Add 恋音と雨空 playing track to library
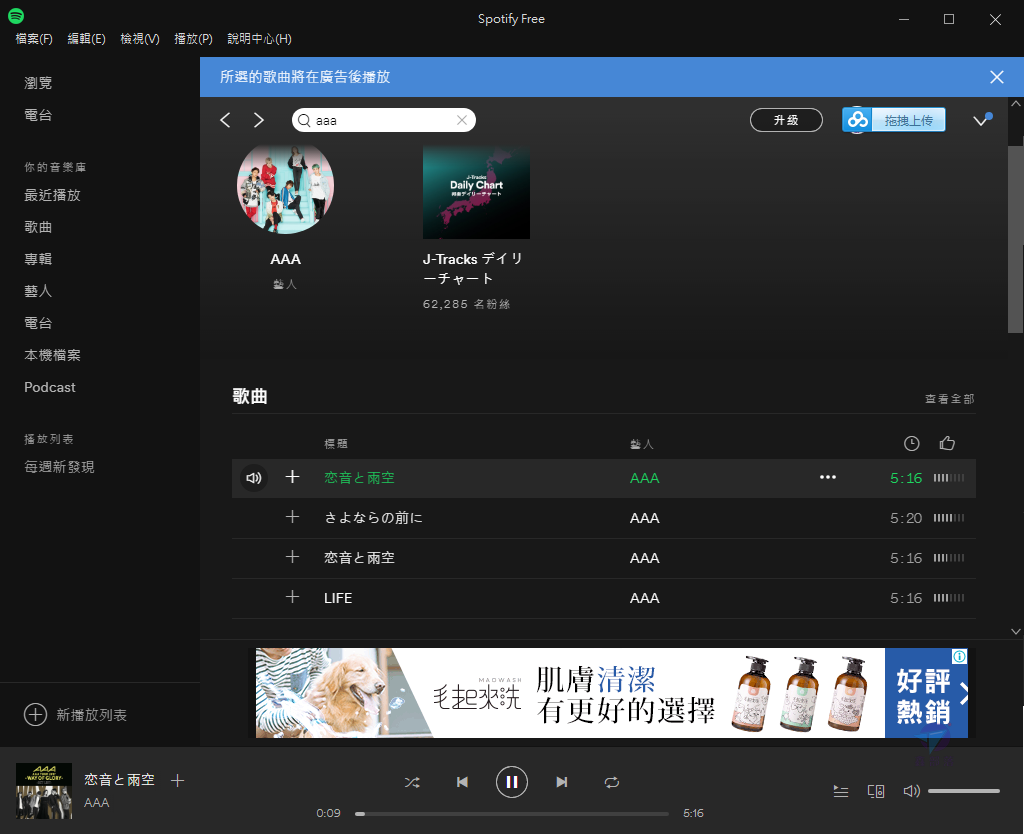Viewport: 1024px width, 834px height. (293, 477)
